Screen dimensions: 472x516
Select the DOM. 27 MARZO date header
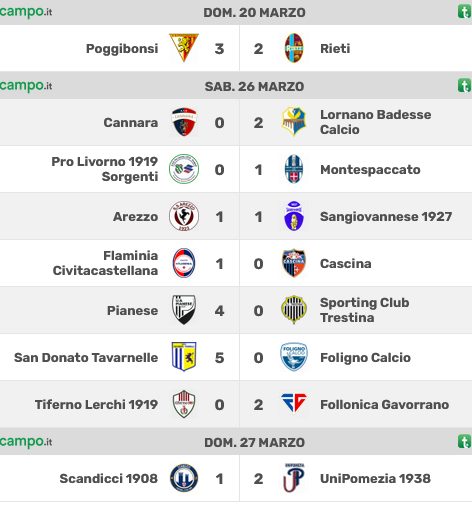click(254, 442)
